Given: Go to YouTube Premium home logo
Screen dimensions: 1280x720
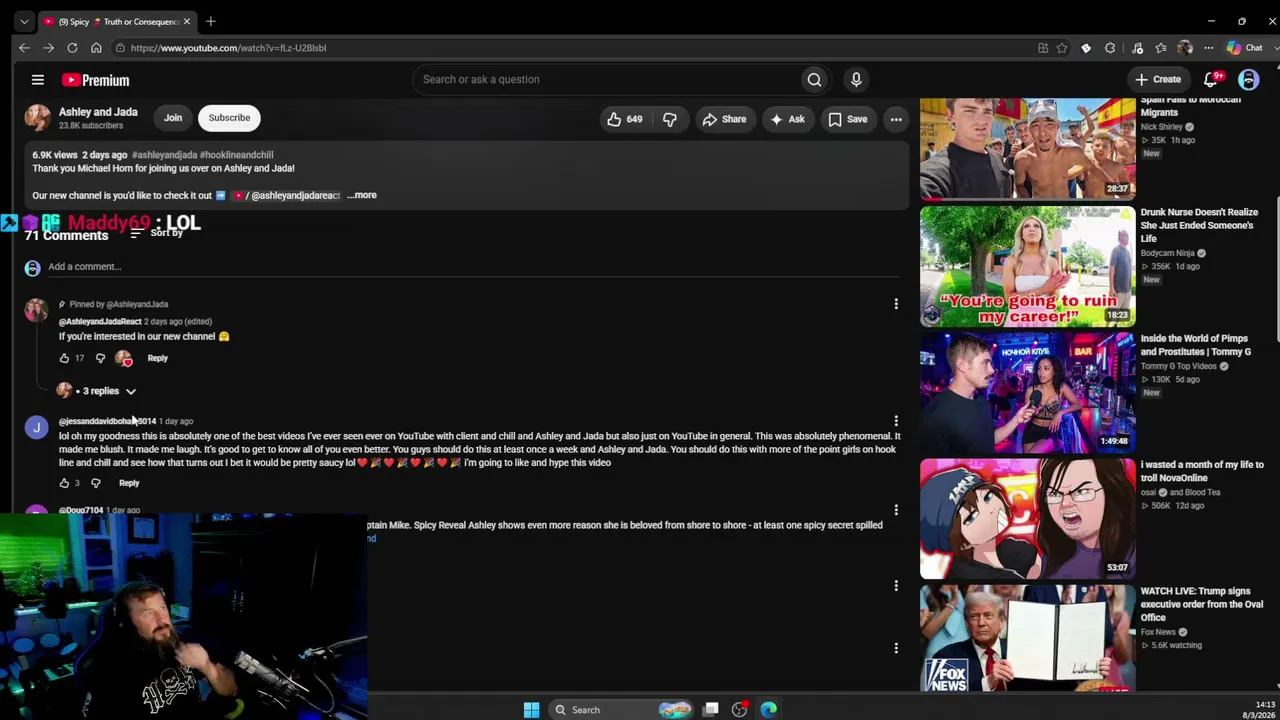Looking at the screenshot, I should coord(96,80).
